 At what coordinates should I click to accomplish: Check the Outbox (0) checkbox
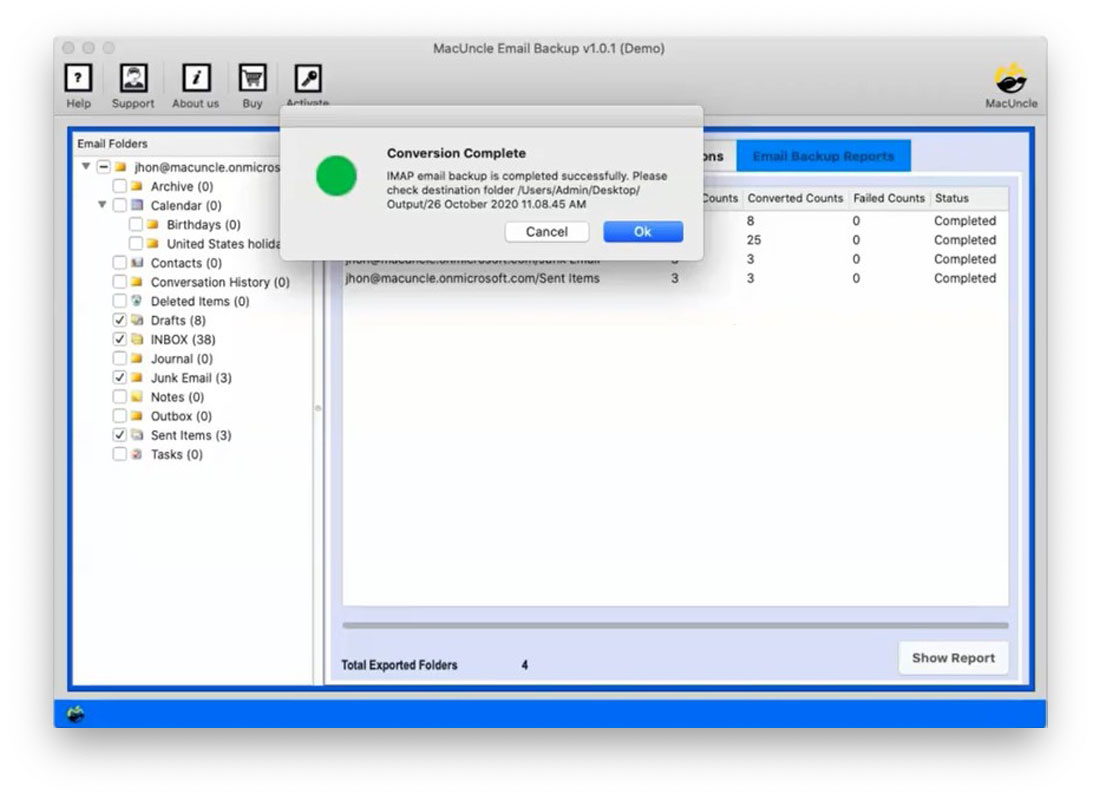pyautogui.click(x=120, y=416)
